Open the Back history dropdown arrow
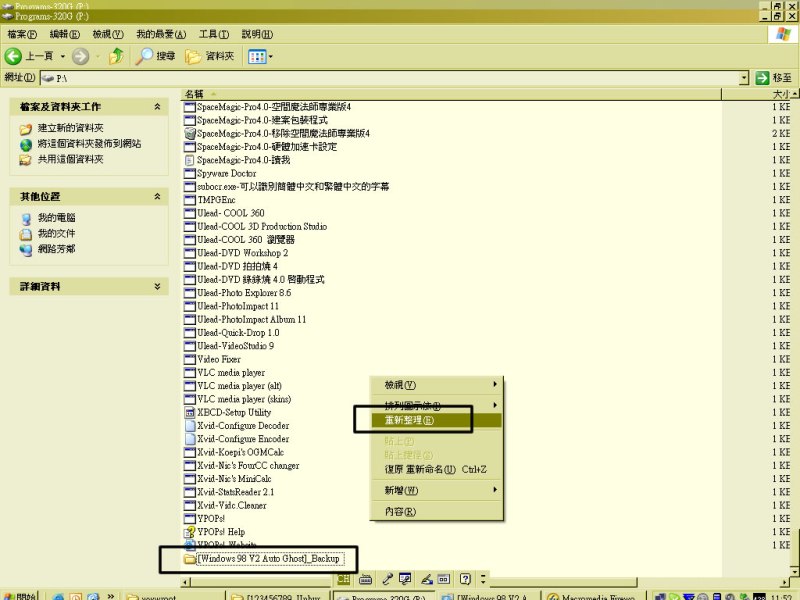 63,56
